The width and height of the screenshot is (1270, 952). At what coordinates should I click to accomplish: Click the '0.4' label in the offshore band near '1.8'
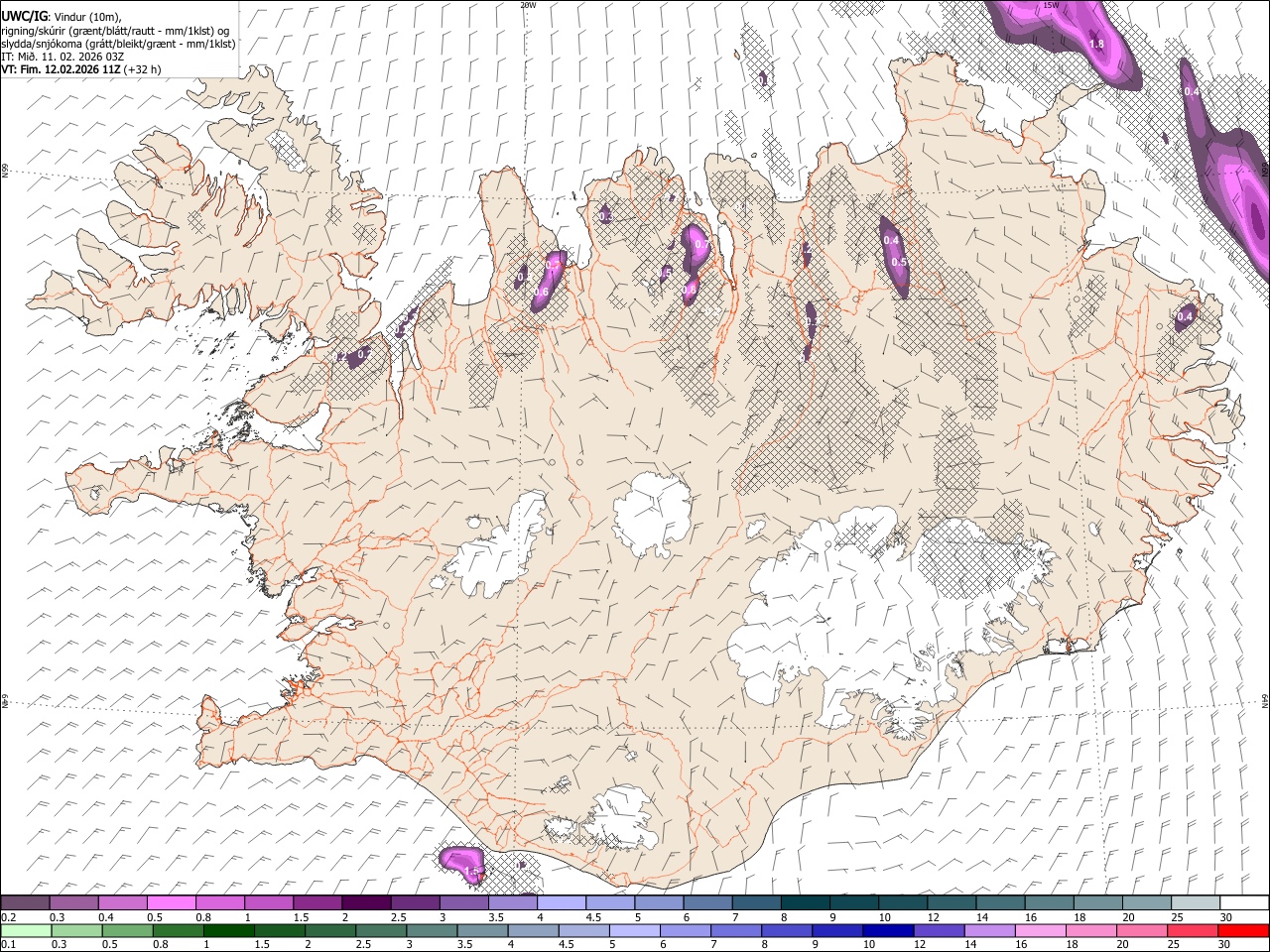pyautogui.click(x=1192, y=91)
